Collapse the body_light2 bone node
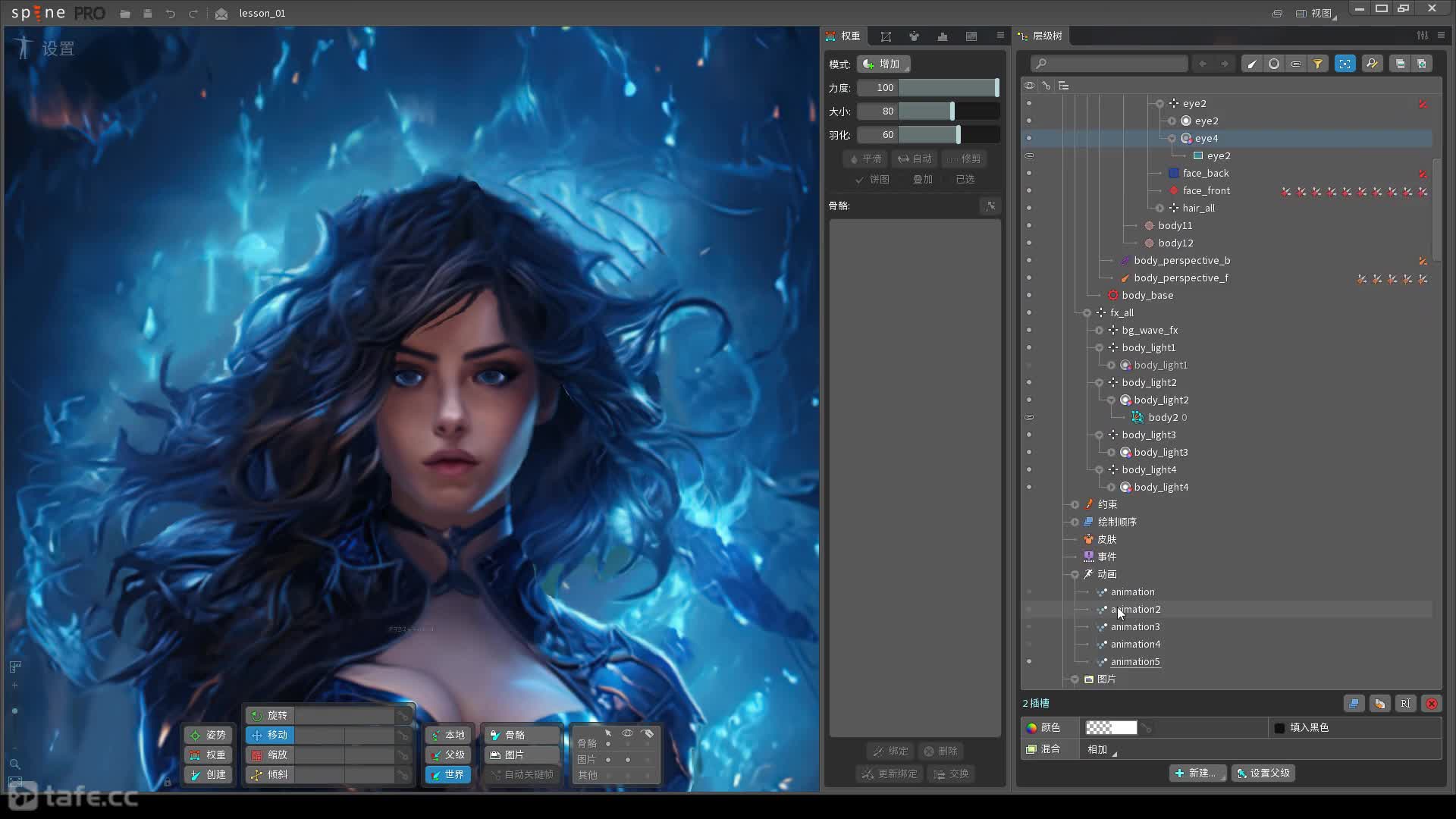1456x819 pixels. point(1099,383)
